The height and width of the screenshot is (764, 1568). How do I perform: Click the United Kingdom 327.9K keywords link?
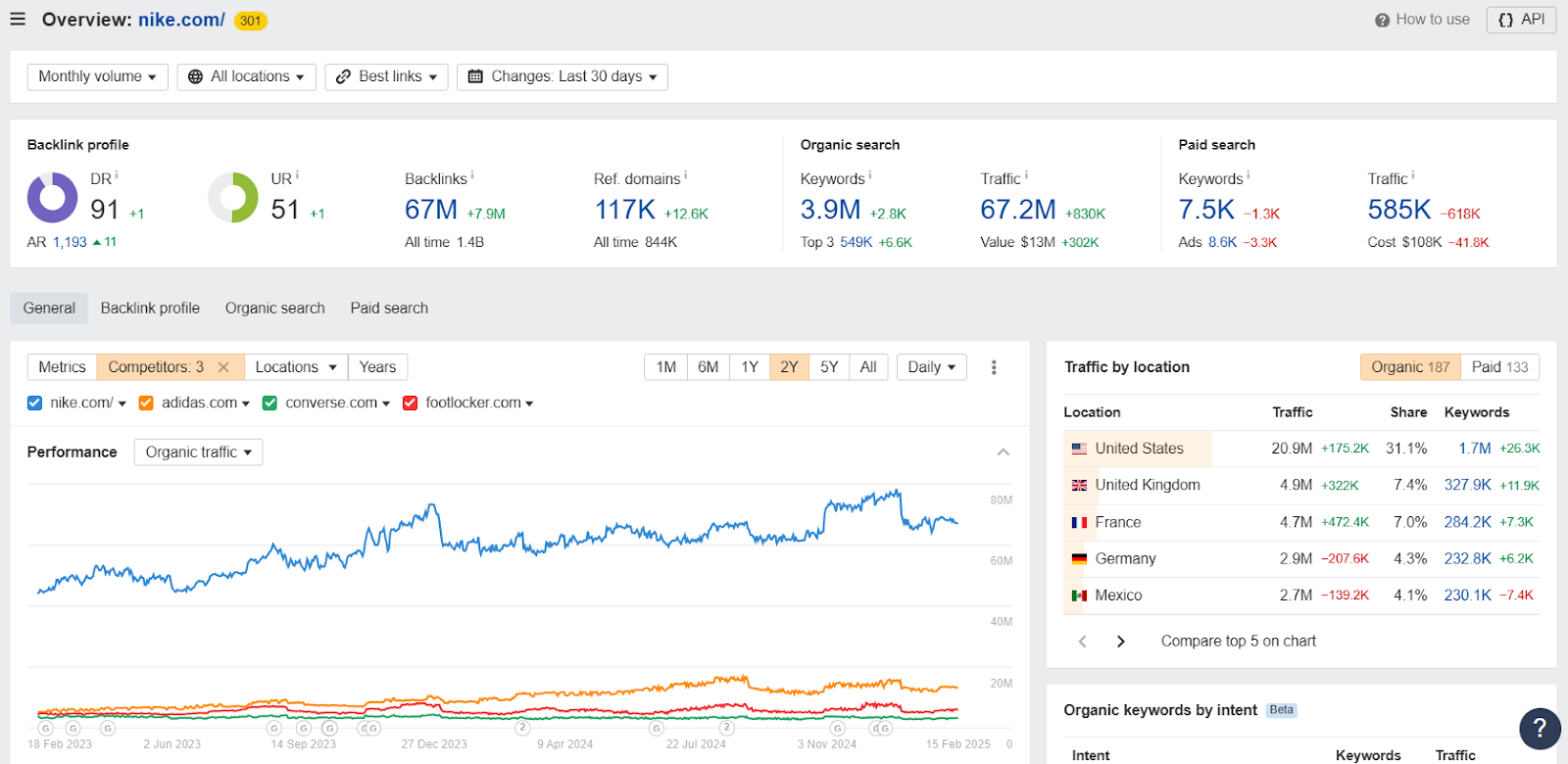1467,485
